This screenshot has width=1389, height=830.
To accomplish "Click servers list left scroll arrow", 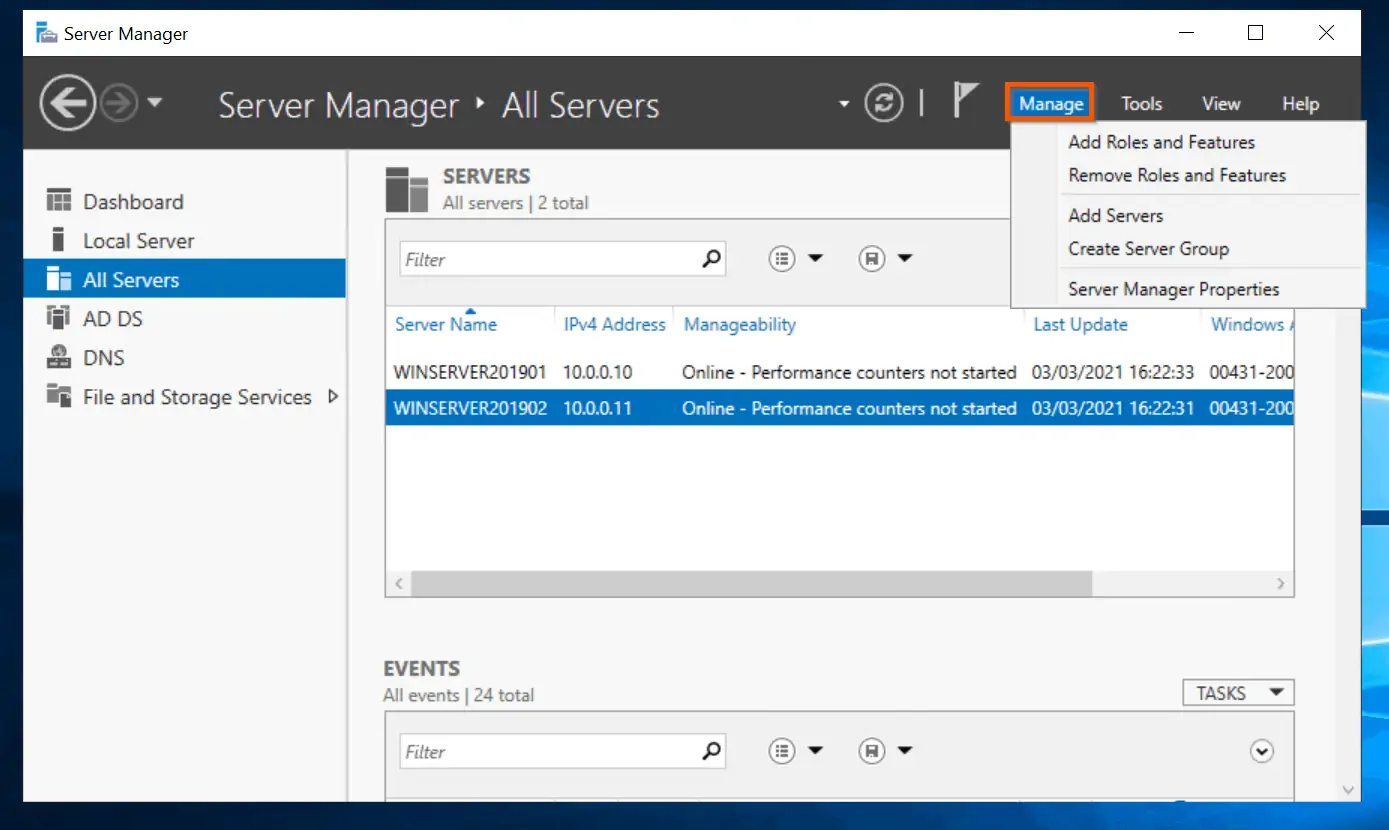I will [398, 583].
